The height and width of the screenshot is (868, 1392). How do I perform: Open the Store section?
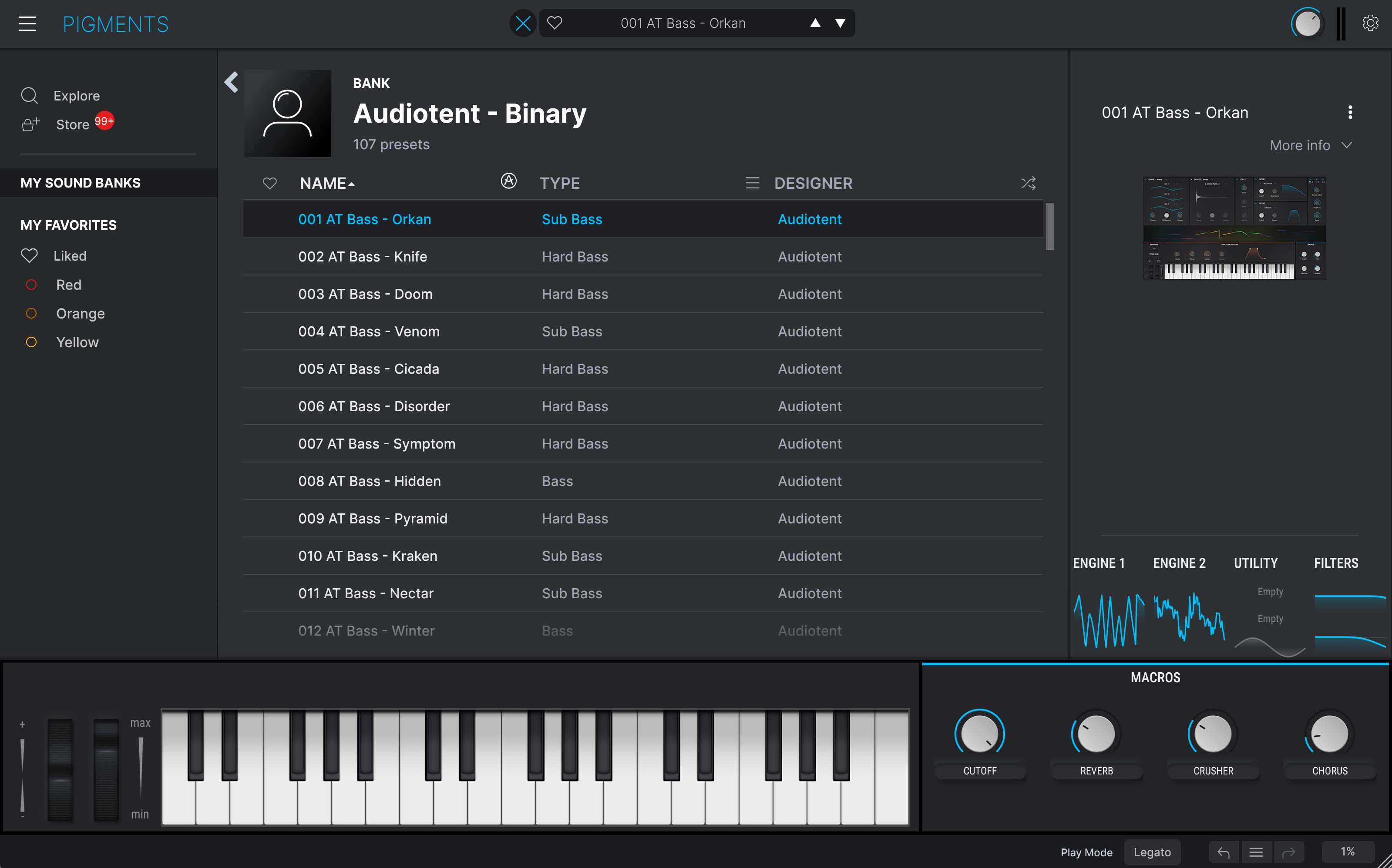click(72, 124)
